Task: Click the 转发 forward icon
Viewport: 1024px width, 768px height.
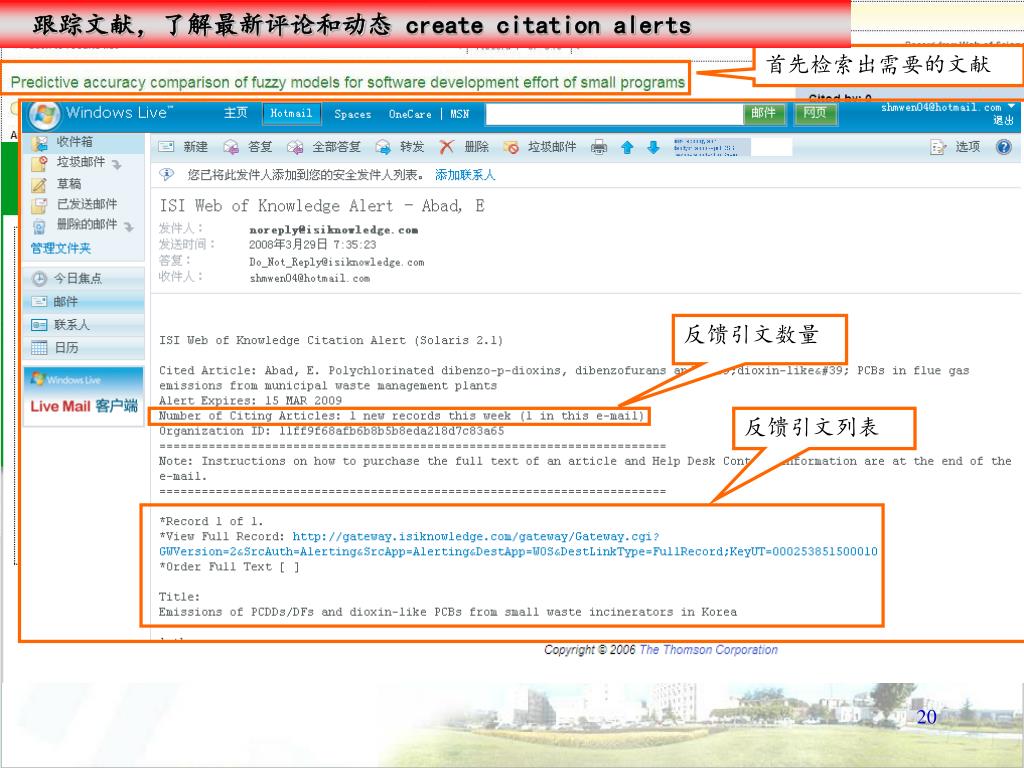Action: [x=383, y=147]
